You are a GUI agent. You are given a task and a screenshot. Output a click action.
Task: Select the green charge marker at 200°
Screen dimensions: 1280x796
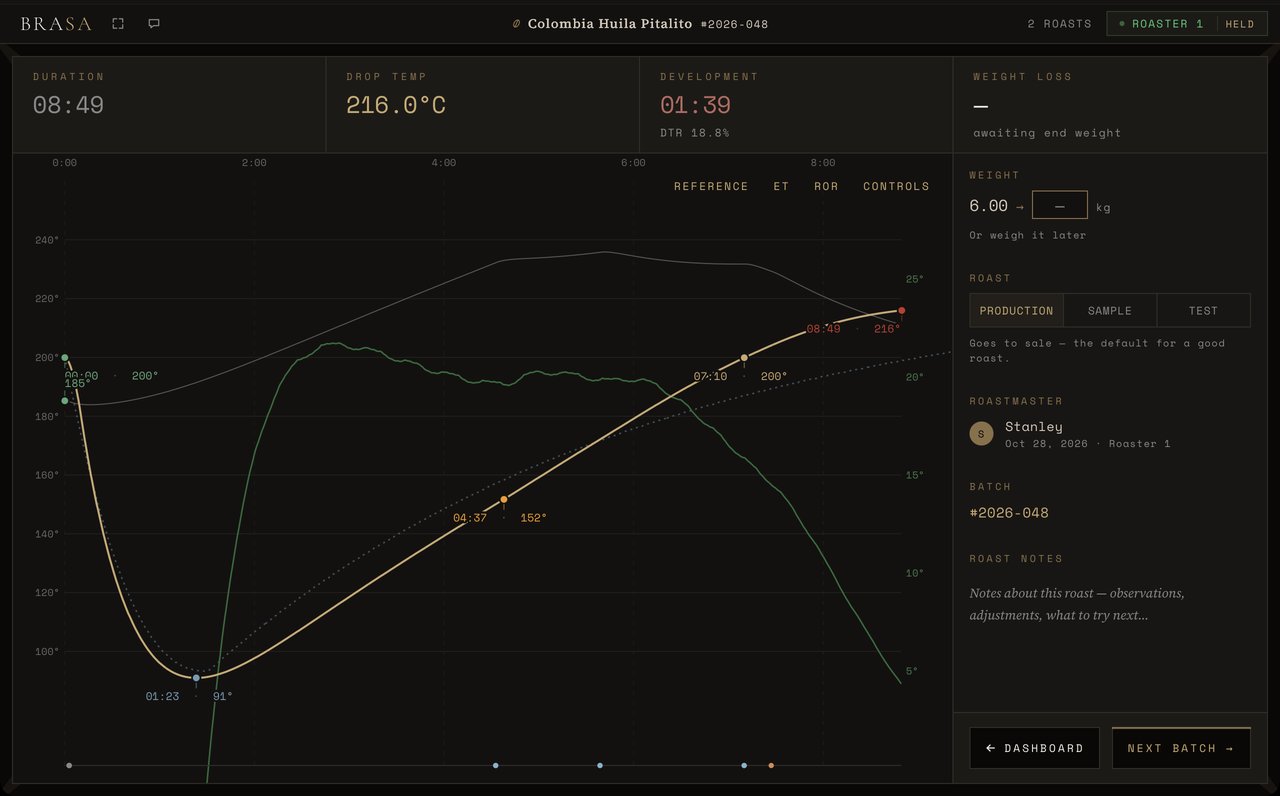[65, 357]
